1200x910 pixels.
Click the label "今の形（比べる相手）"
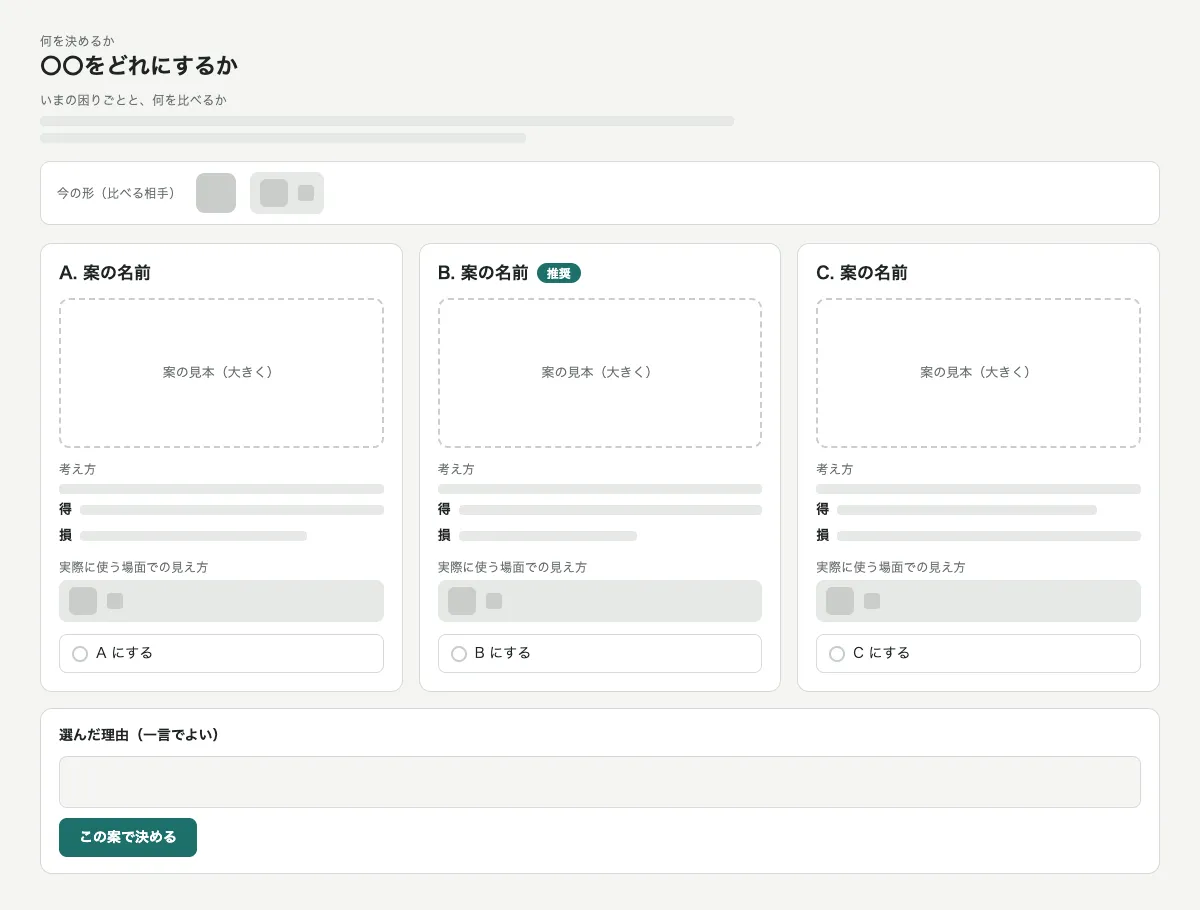tap(116, 193)
